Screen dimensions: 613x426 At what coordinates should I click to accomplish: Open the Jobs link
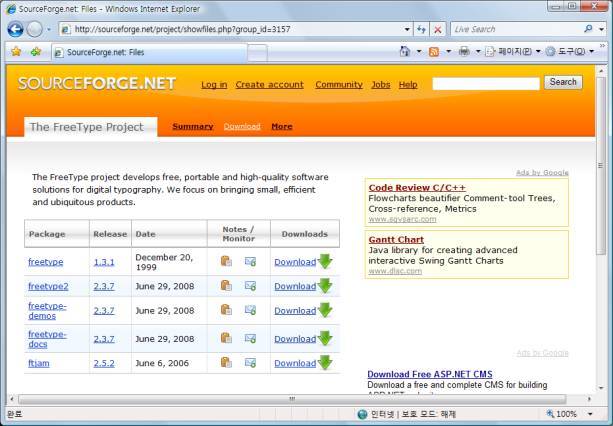[x=381, y=85]
